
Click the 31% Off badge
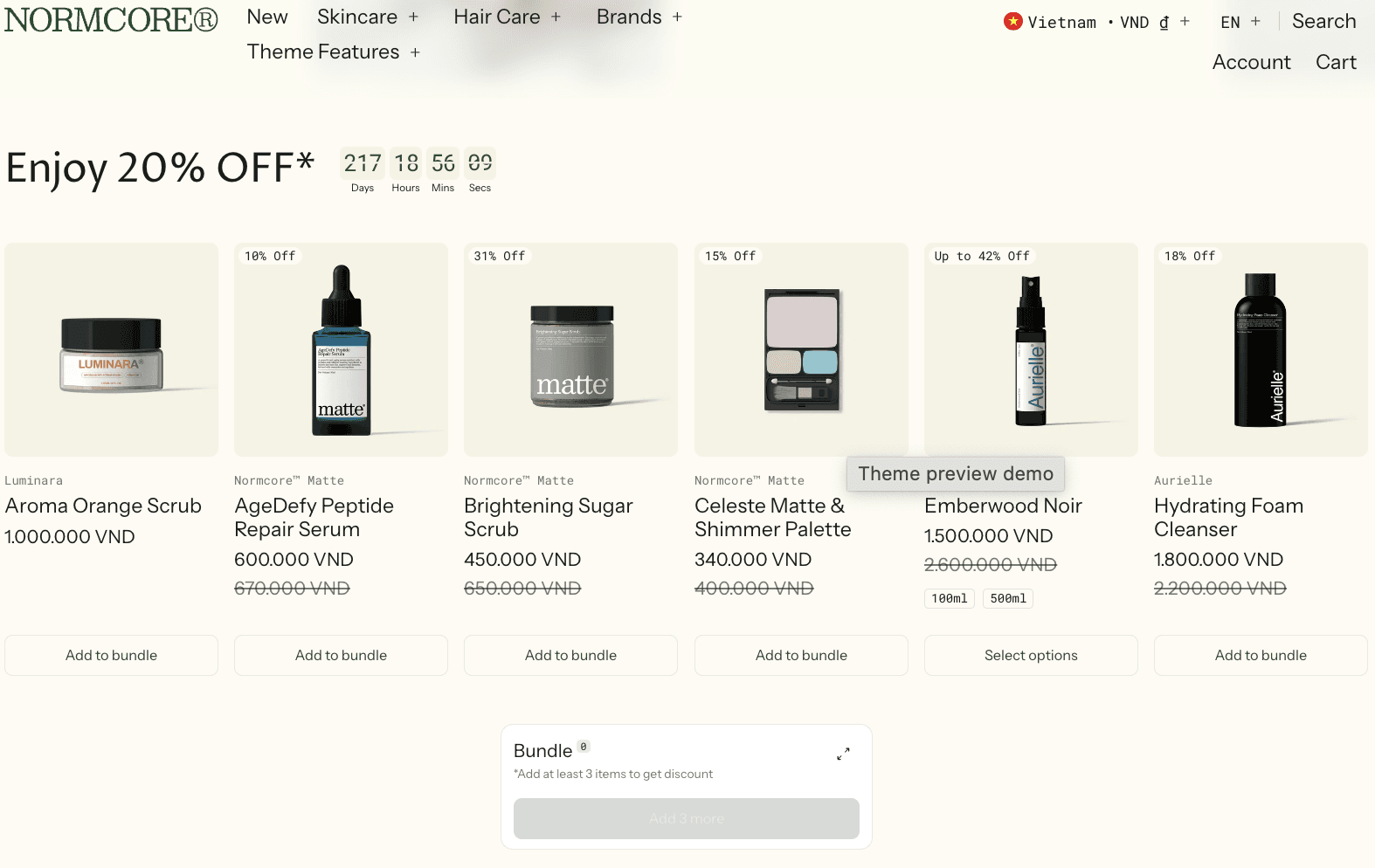coord(500,256)
